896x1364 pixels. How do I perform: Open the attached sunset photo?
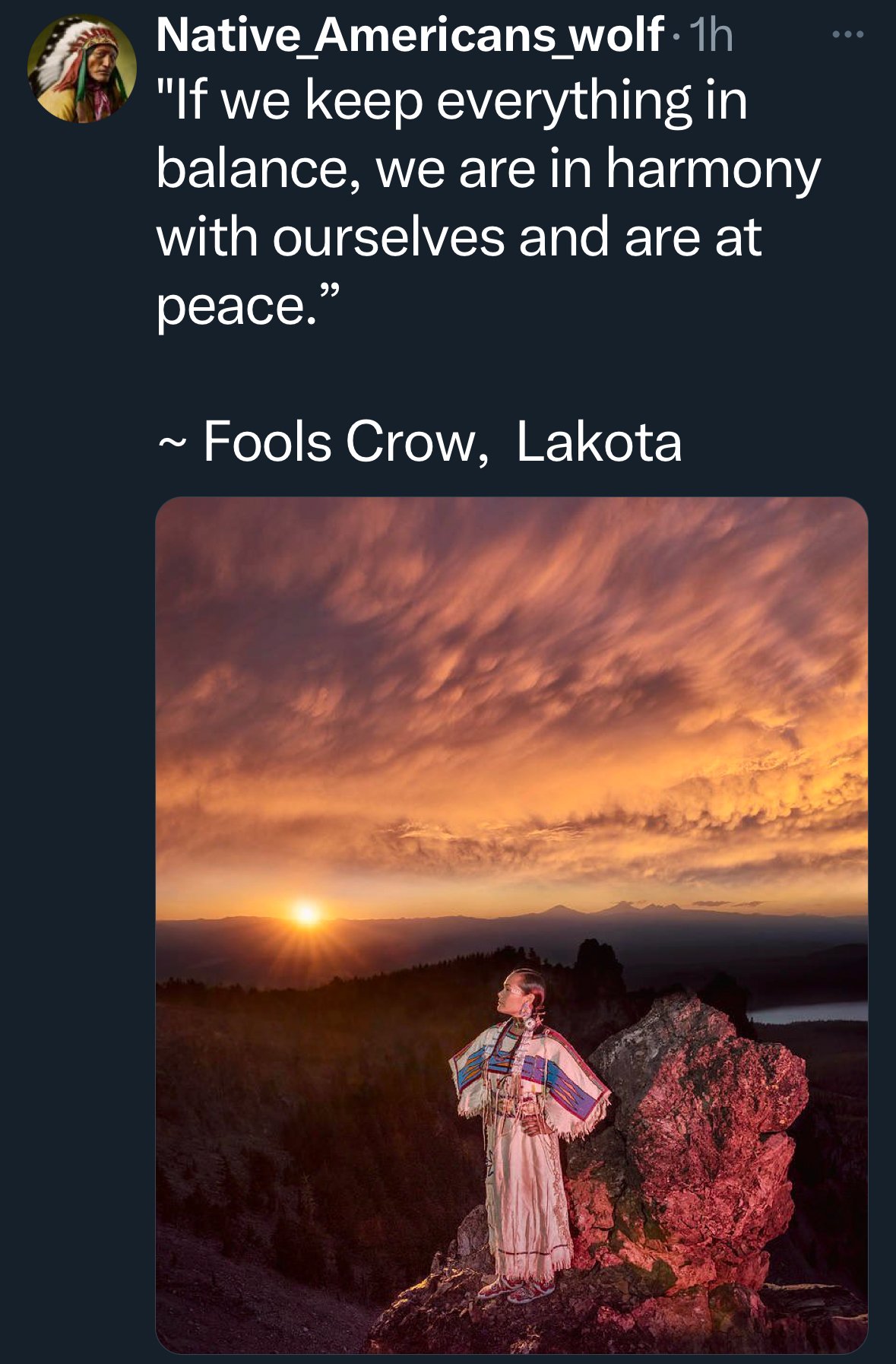click(511, 925)
